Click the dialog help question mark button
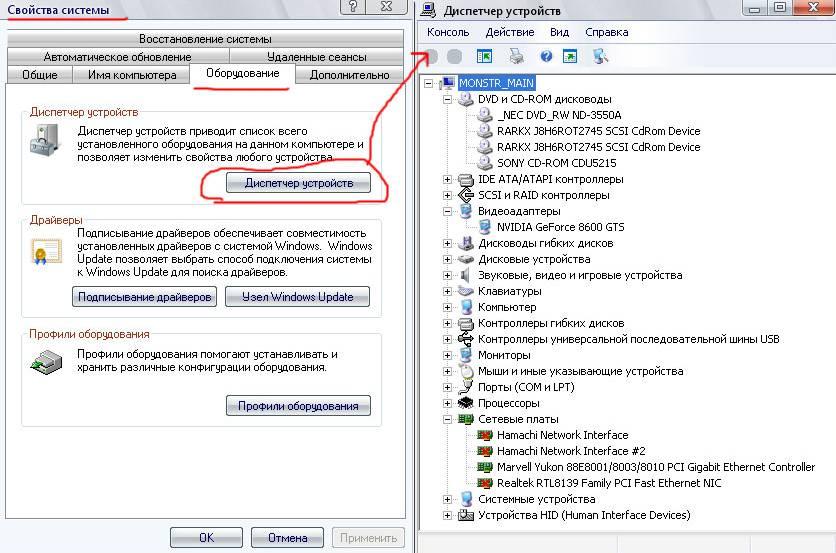This screenshot has height=553, width=836. coord(353,6)
